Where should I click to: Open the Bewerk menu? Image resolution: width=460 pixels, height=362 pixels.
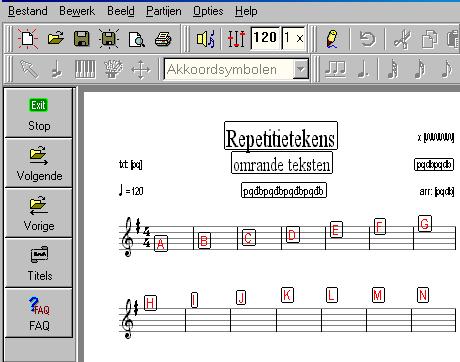click(x=77, y=11)
